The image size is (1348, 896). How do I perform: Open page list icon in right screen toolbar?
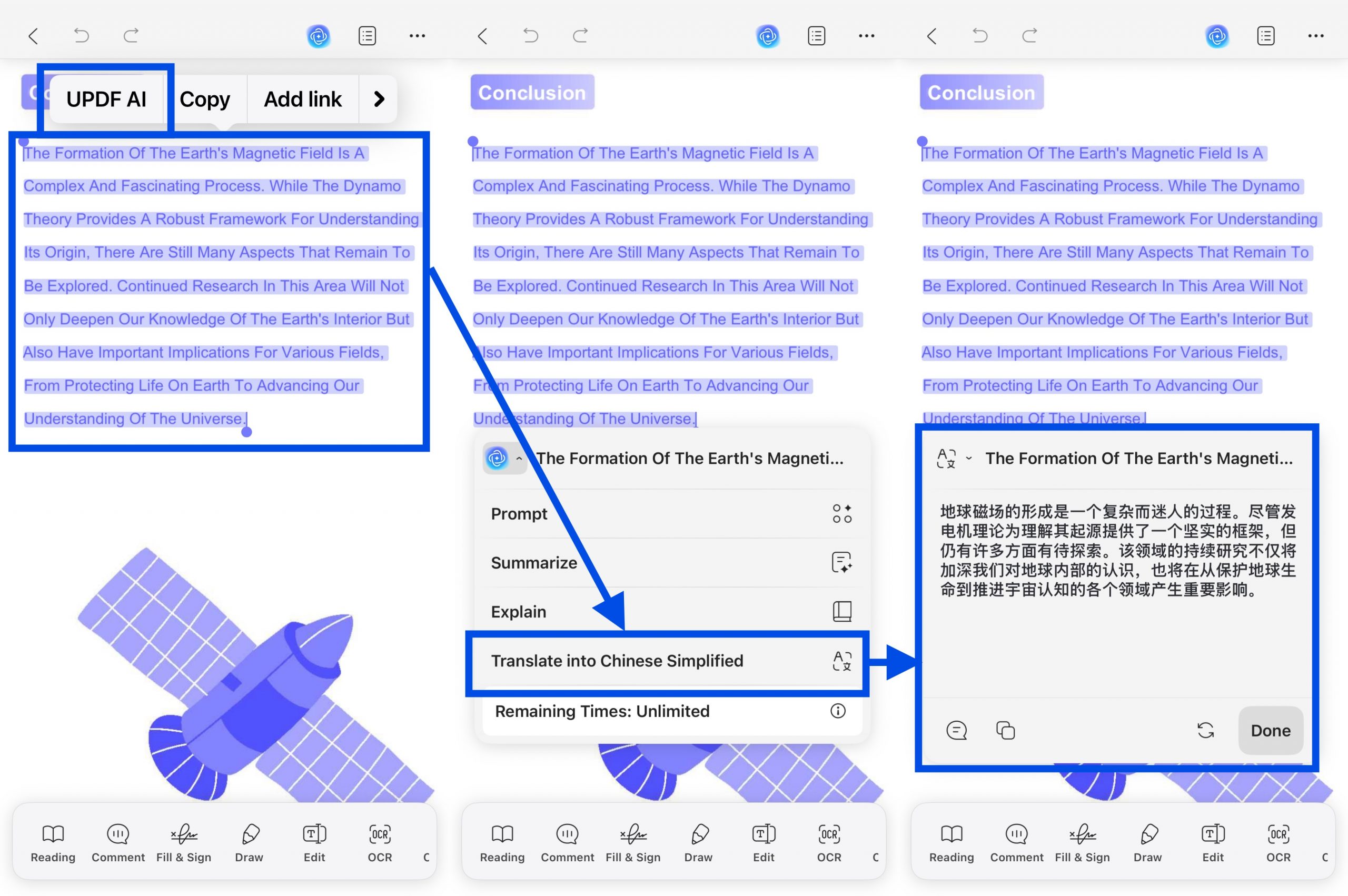click(1265, 36)
